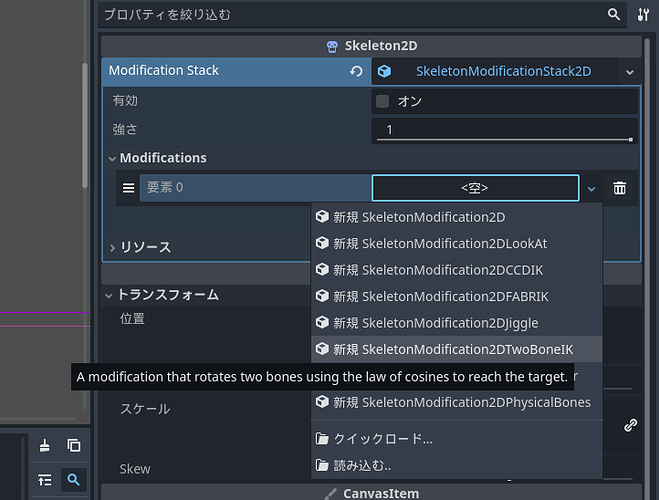Screen dimensions: 659x500
Task: Choose 読み込む.. menu entry
Action: click(456, 465)
